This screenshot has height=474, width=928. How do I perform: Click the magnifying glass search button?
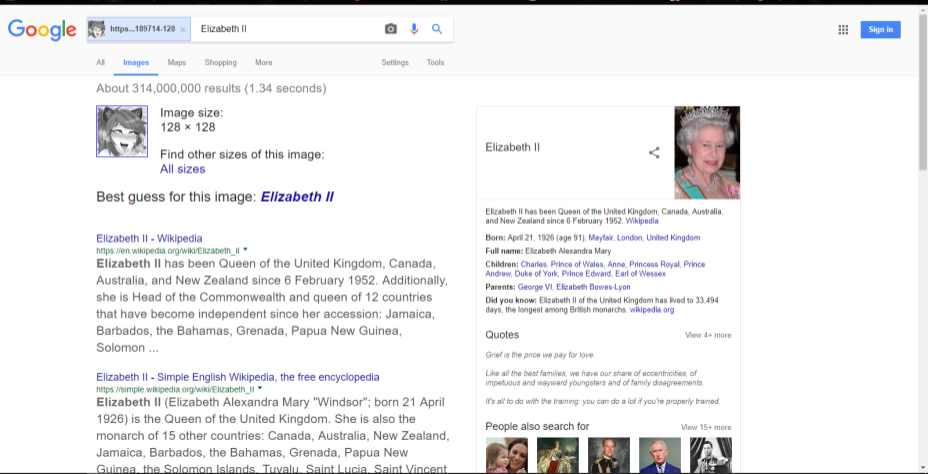point(437,29)
